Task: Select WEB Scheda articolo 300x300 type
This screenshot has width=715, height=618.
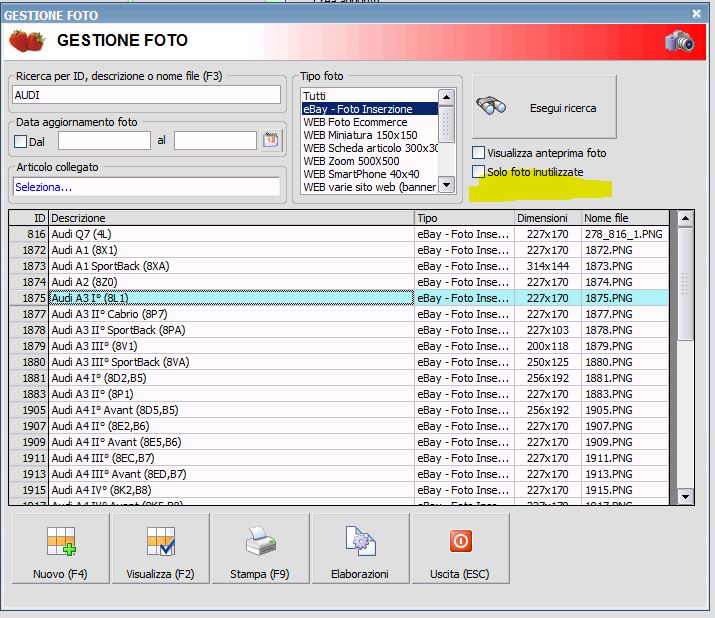Action: point(369,148)
